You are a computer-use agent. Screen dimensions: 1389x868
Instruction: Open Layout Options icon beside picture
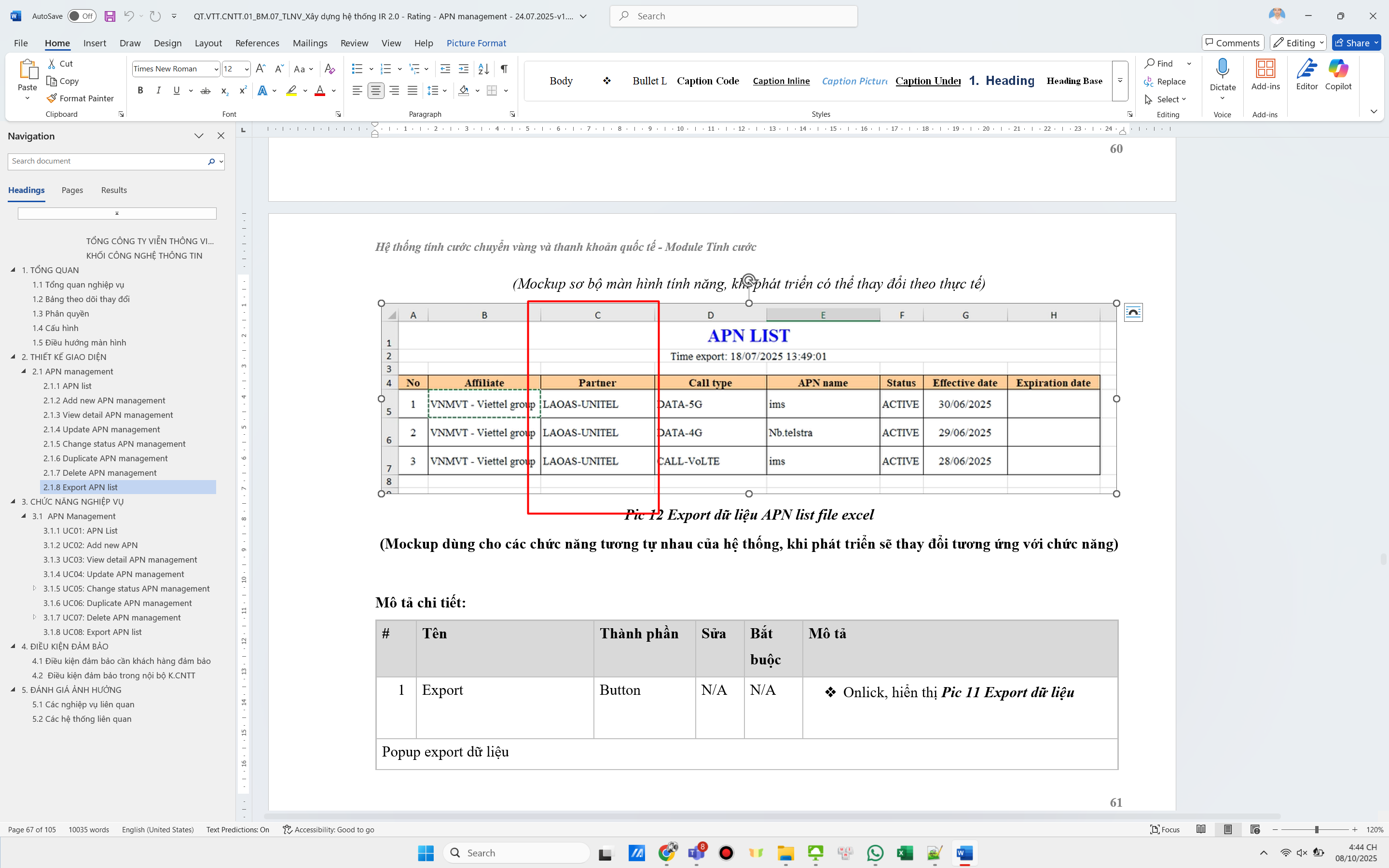coord(1133,312)
